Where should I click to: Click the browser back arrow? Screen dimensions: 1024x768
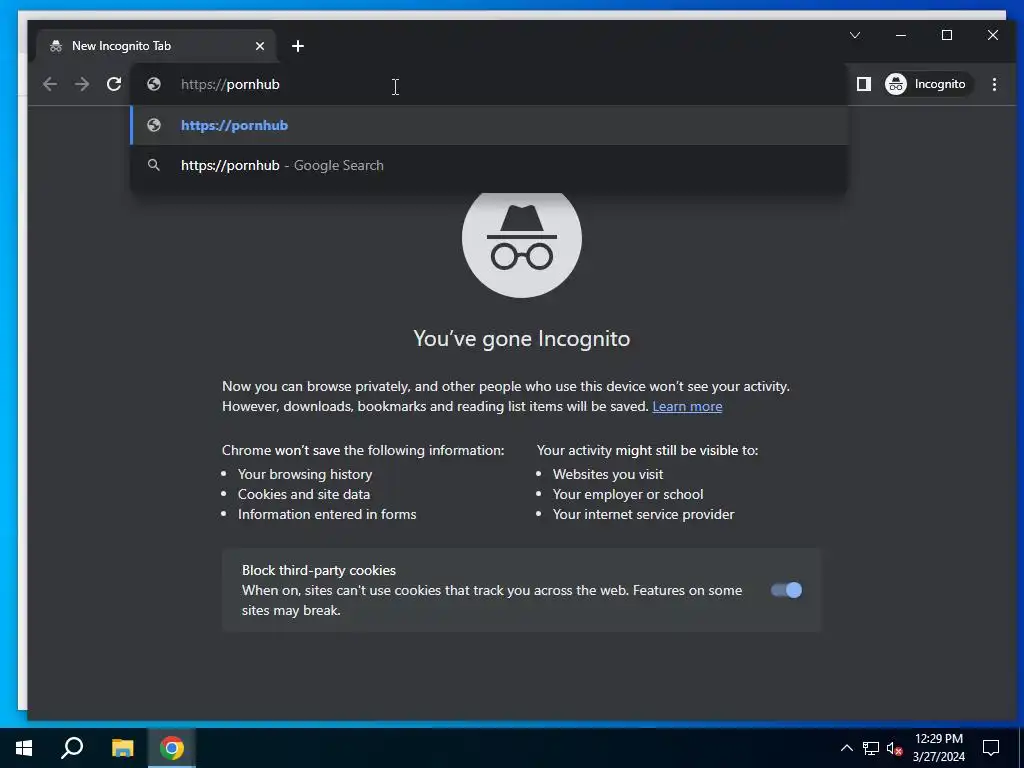(50, 84)
